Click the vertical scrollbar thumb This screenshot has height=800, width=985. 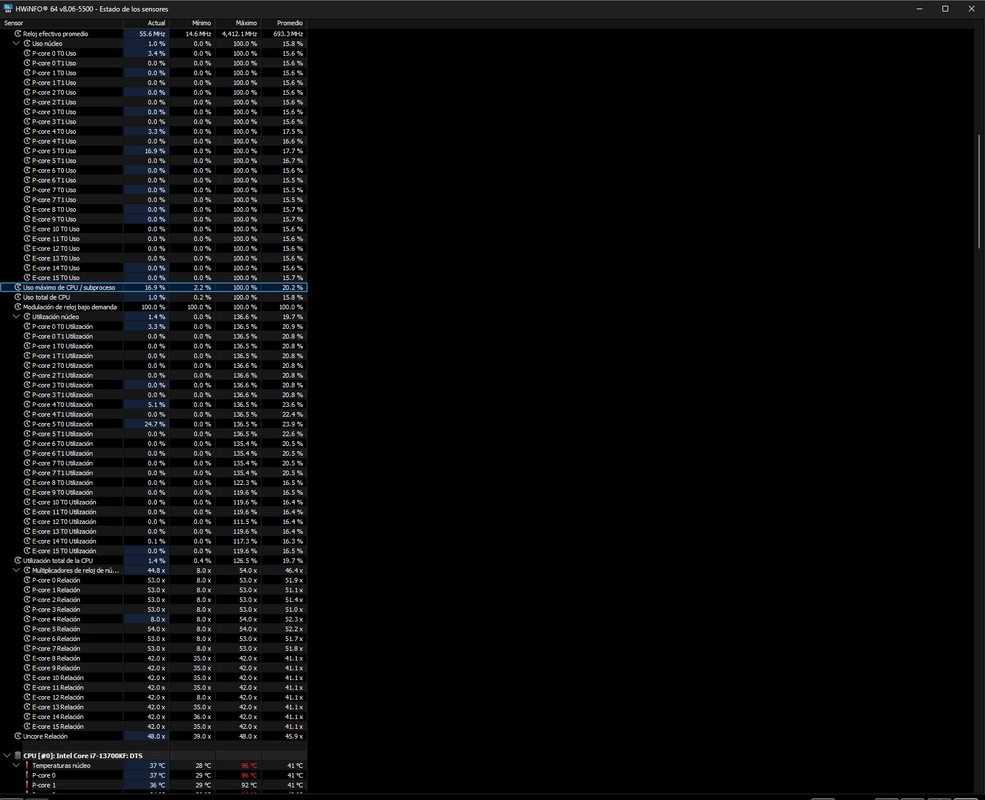(x=979, y=192)
